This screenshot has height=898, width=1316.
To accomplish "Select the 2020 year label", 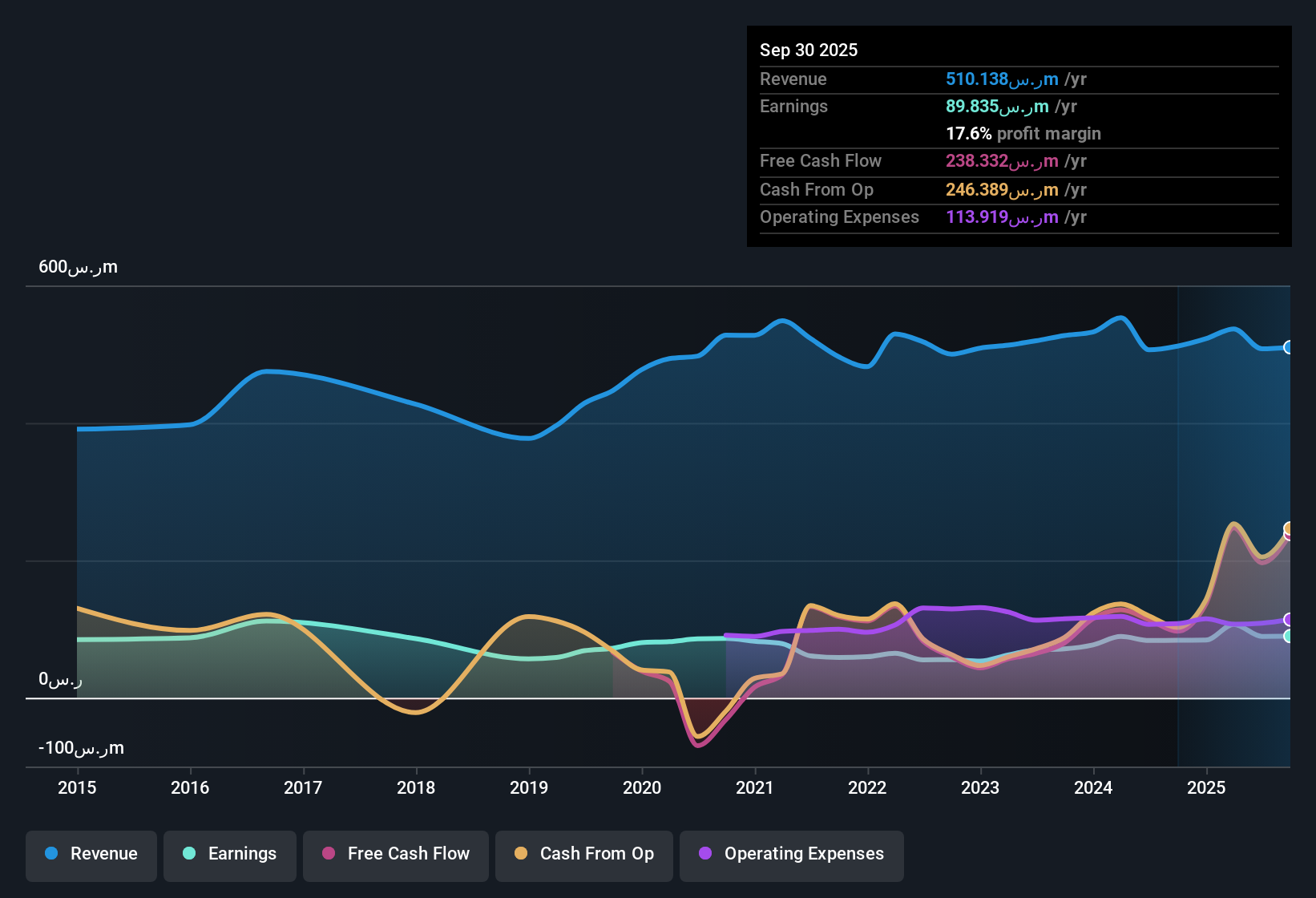I will point(642,788).
